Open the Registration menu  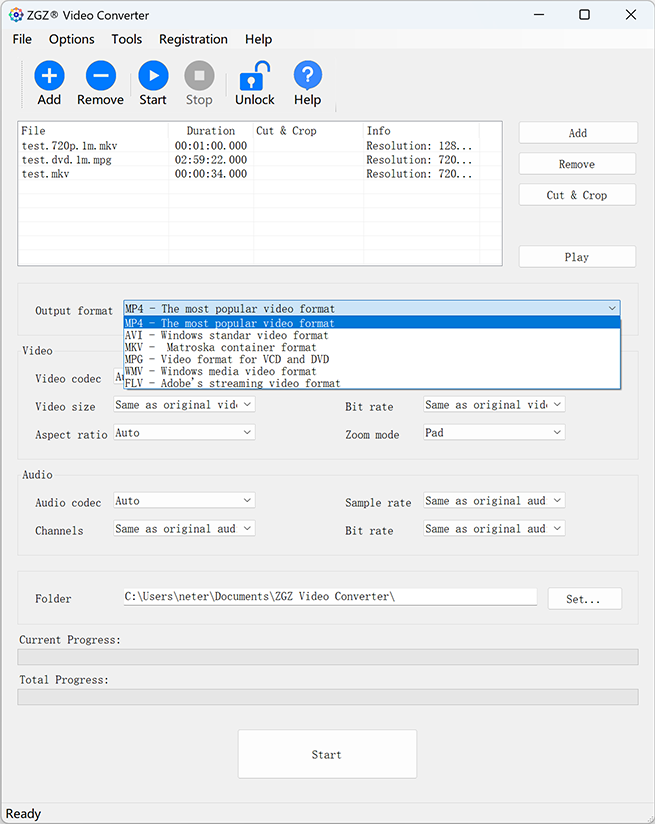click(193, 39)
